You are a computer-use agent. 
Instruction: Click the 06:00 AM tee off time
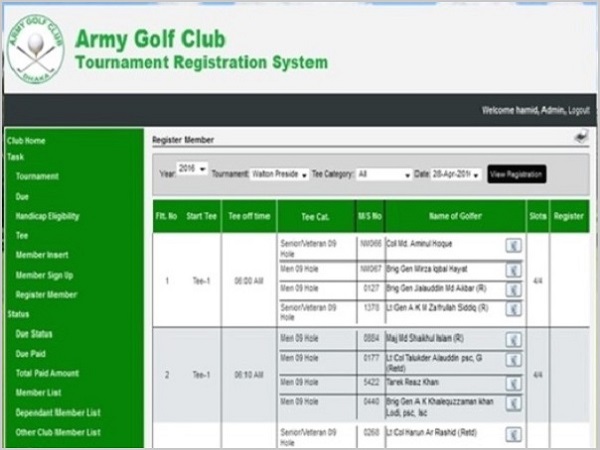pyautogui.click(x=249, y=281)
